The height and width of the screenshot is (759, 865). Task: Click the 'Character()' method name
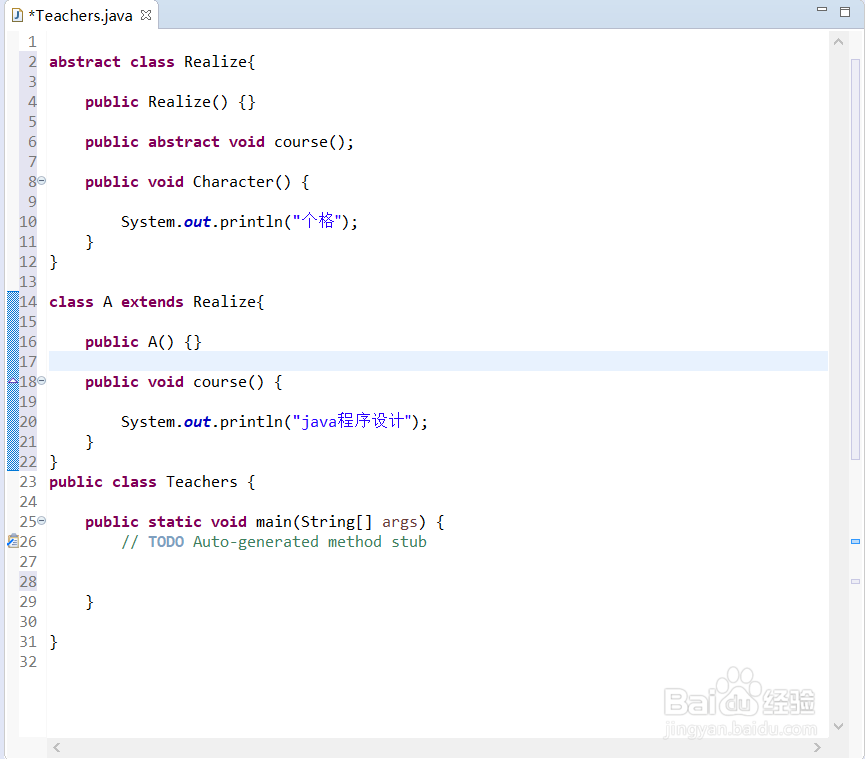coord(242,182)
